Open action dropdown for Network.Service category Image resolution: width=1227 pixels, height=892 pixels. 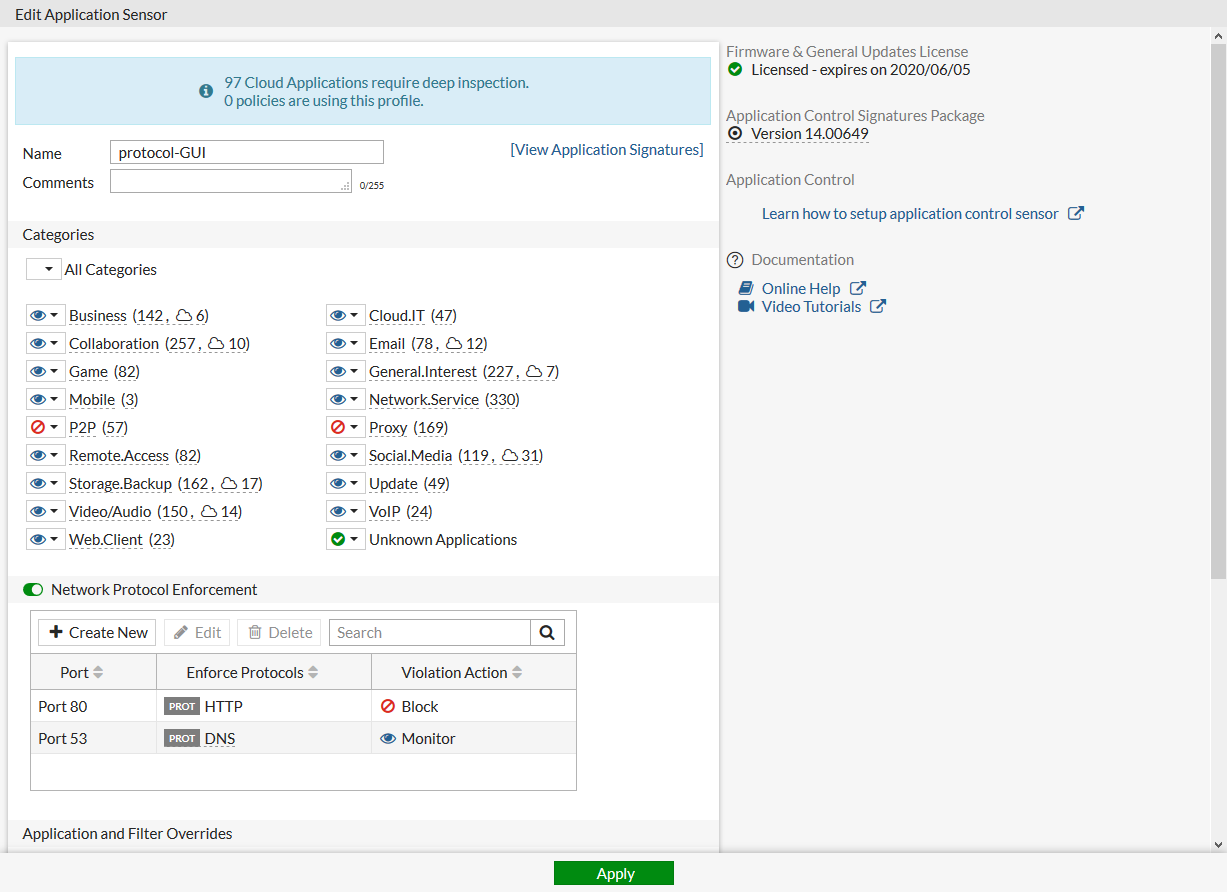[345, 399]
